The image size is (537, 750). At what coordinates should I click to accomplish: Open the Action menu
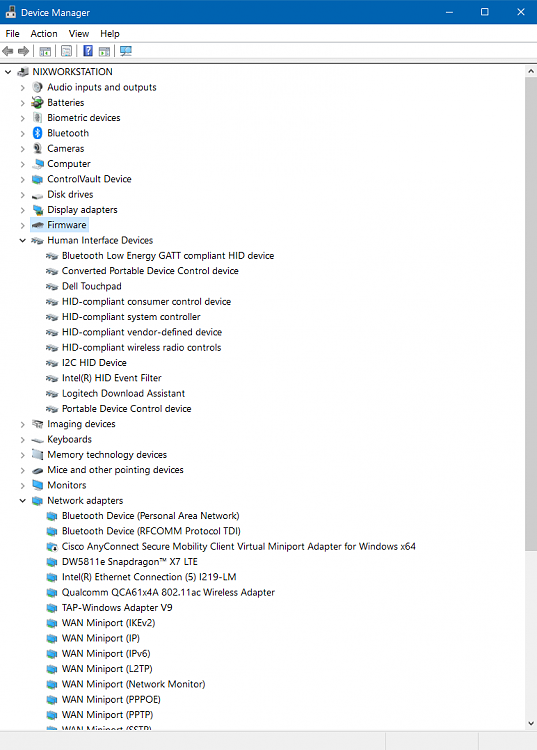[x=44, y=33]
